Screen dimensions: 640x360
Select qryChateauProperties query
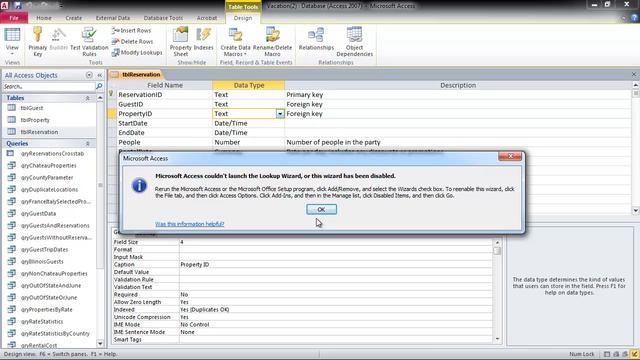point(49,166)
